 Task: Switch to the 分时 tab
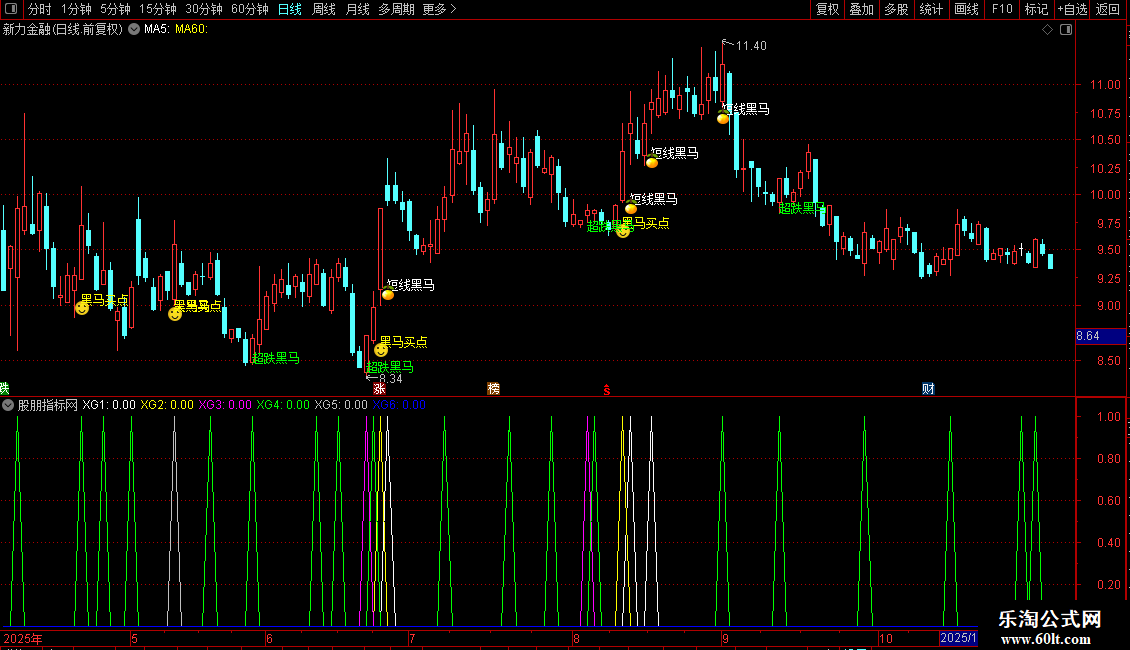[x=40, y=9]
